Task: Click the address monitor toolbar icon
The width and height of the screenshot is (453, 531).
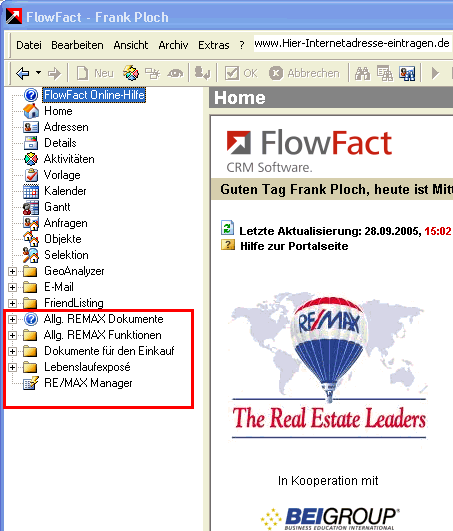Action: click(x=407, y=73)
